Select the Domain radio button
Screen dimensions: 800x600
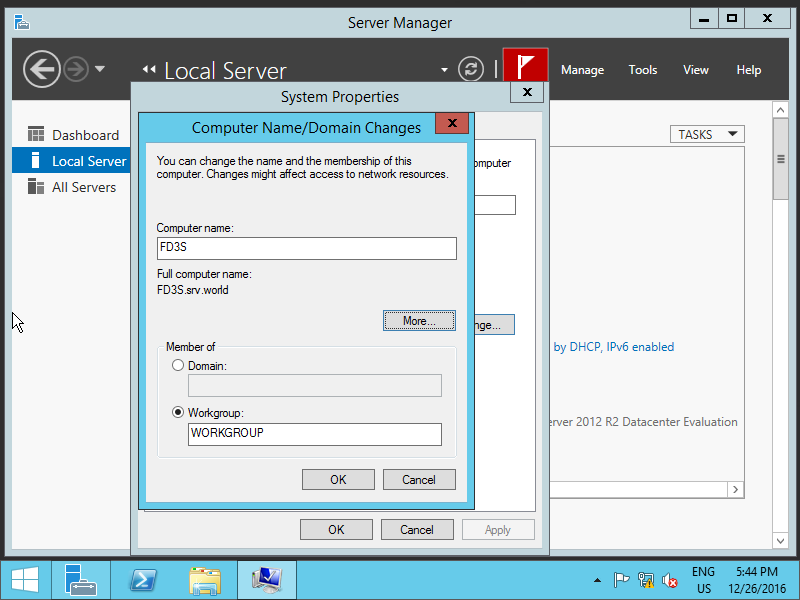point(178,366)
